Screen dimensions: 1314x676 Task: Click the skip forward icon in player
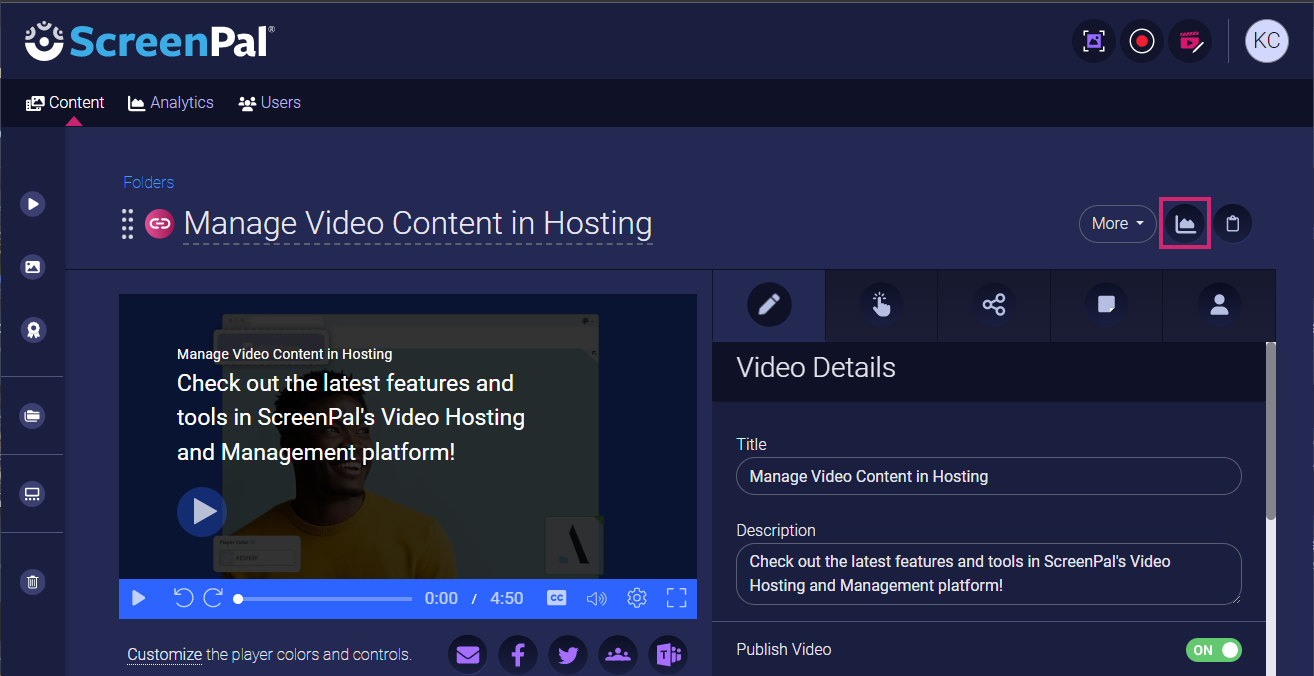(x=213, y=598)
